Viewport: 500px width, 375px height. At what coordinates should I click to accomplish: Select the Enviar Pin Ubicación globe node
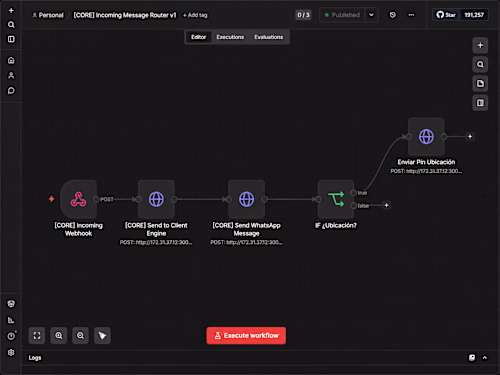pos(426,136)
